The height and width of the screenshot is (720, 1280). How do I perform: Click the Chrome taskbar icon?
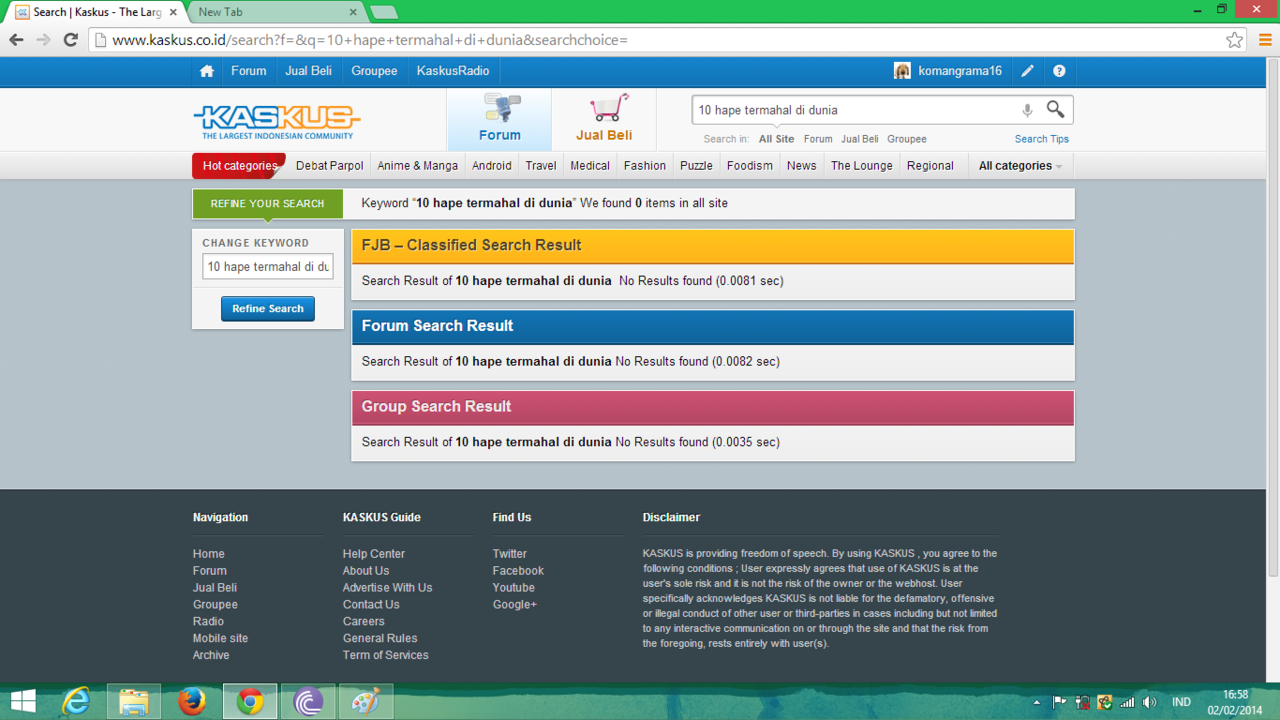250,701
